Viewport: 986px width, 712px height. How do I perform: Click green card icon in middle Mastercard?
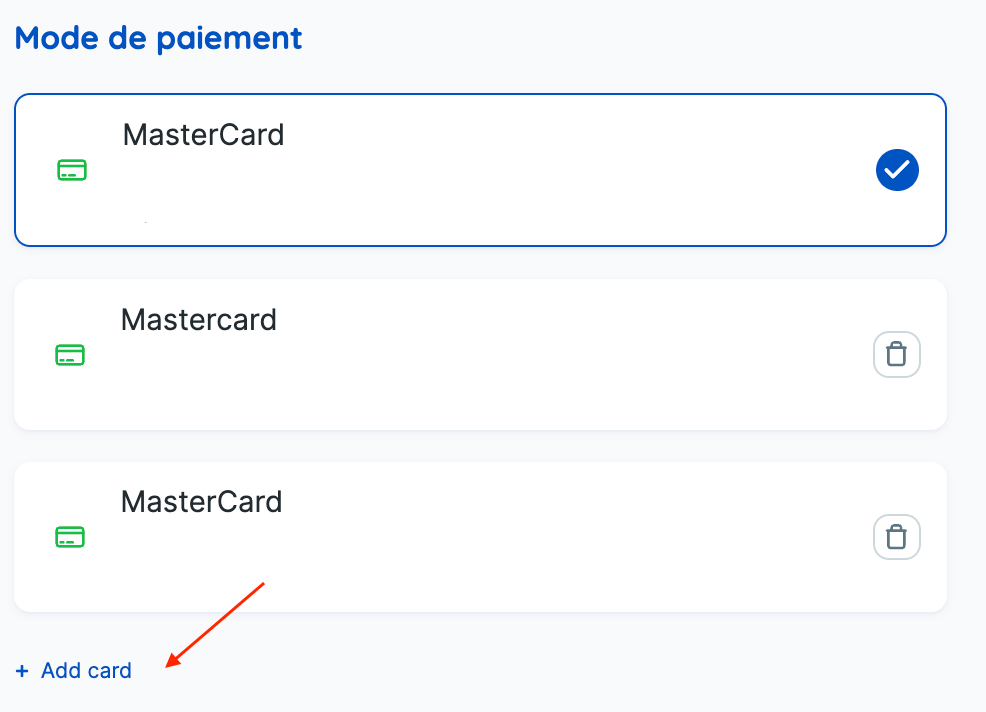(x=70, y=355)
